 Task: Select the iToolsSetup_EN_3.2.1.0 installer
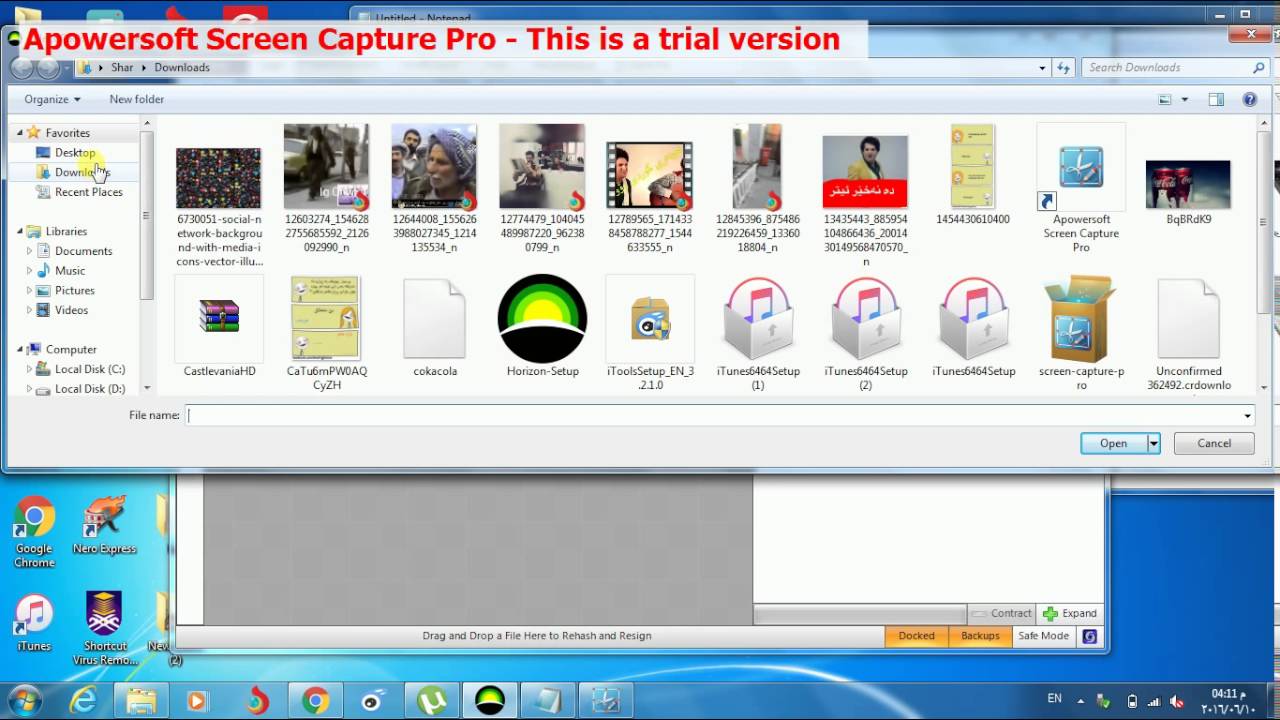coord(650,333)
